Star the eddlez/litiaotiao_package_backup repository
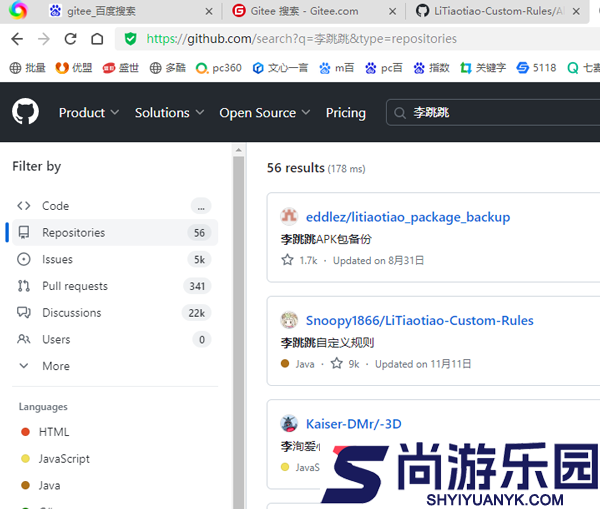 (287, 260)
